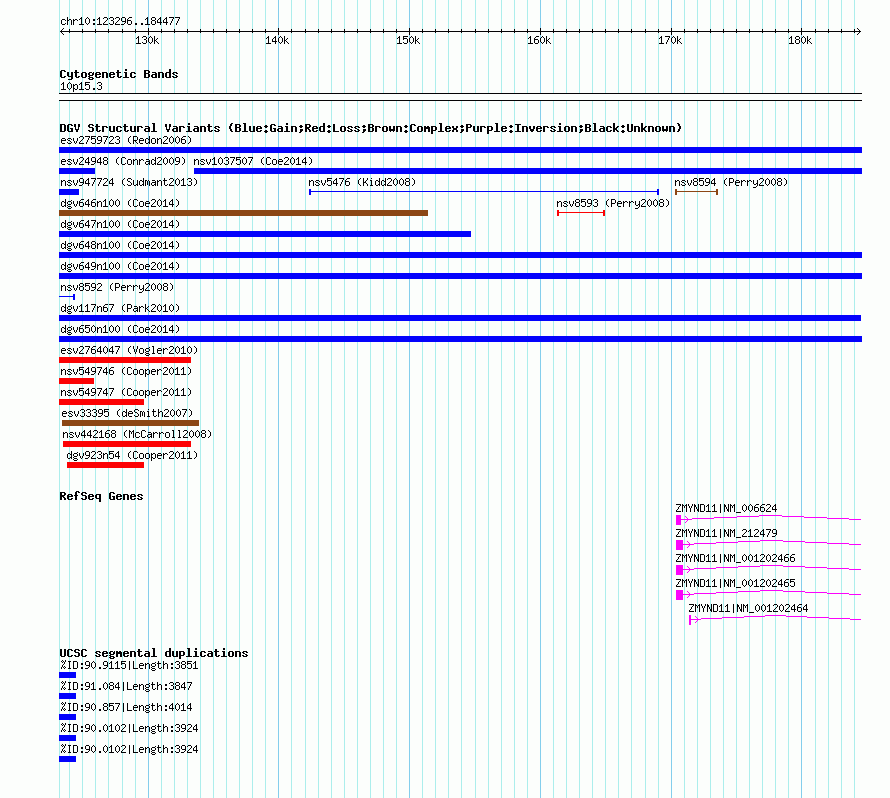
Task: Click segmental duplication %ID:91.084 Length:3847 label
Action: point(126,686)
